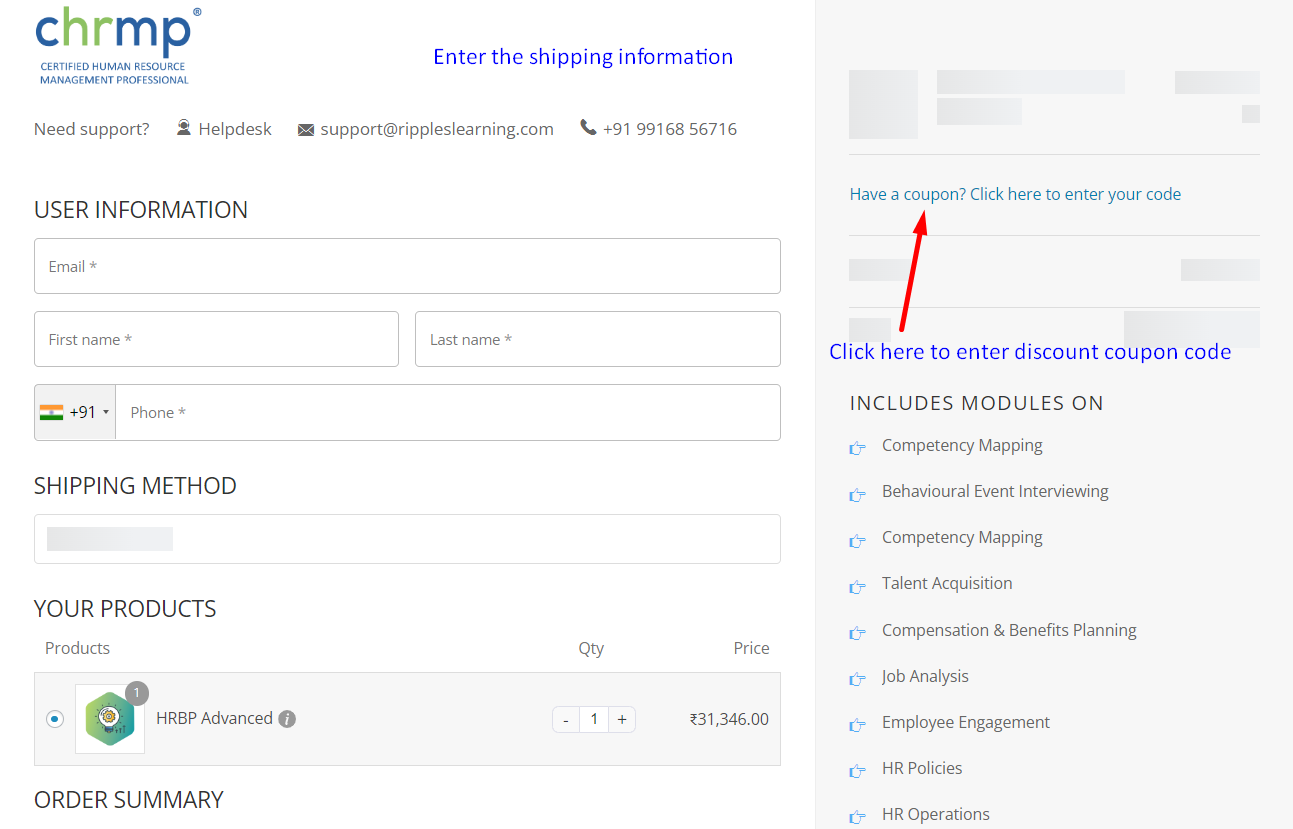Focus the Email input field
The width and height of the screenshot is (1293, 829).
pos(407,266)
